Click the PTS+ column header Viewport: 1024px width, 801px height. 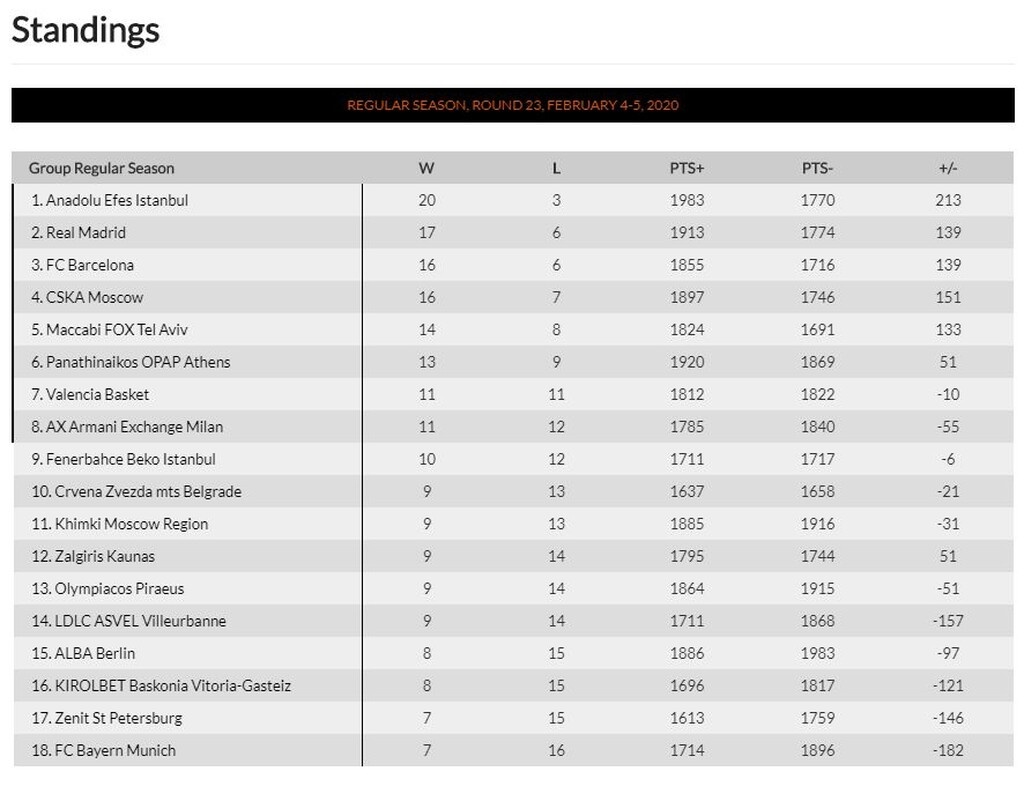click(687, 168)
